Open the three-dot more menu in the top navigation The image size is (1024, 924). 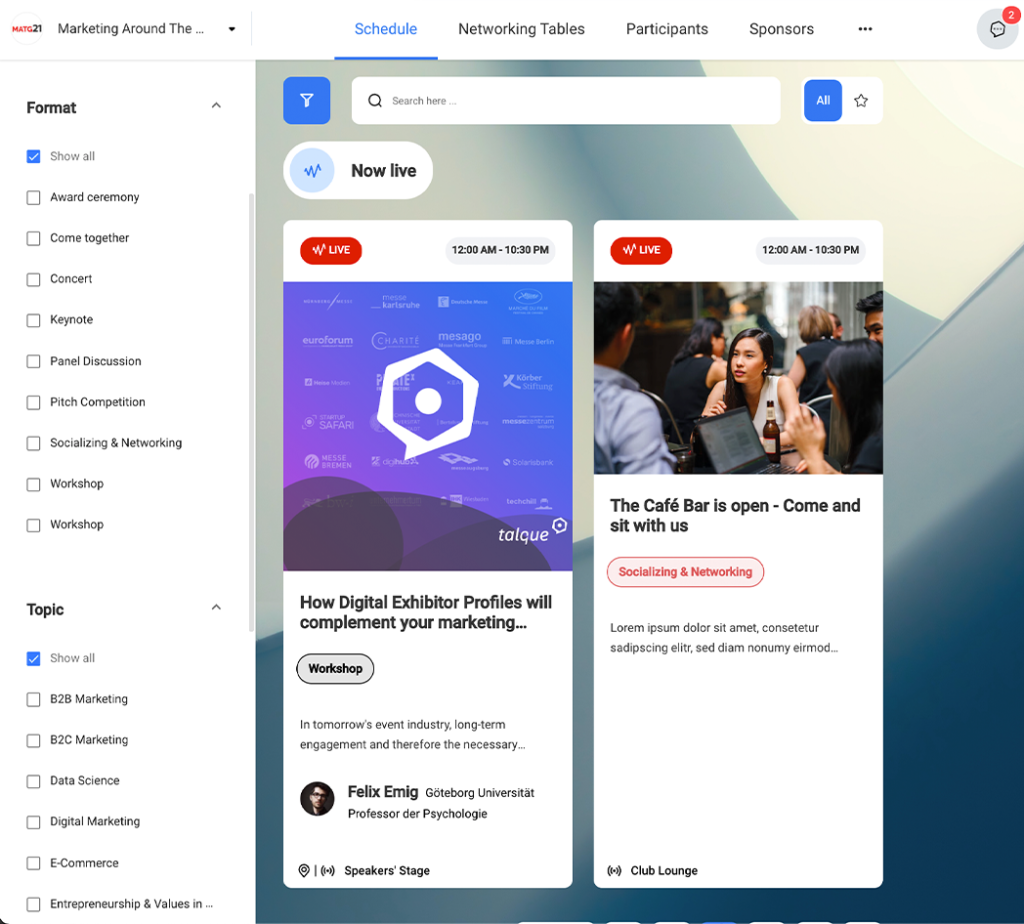coord(865,29)
